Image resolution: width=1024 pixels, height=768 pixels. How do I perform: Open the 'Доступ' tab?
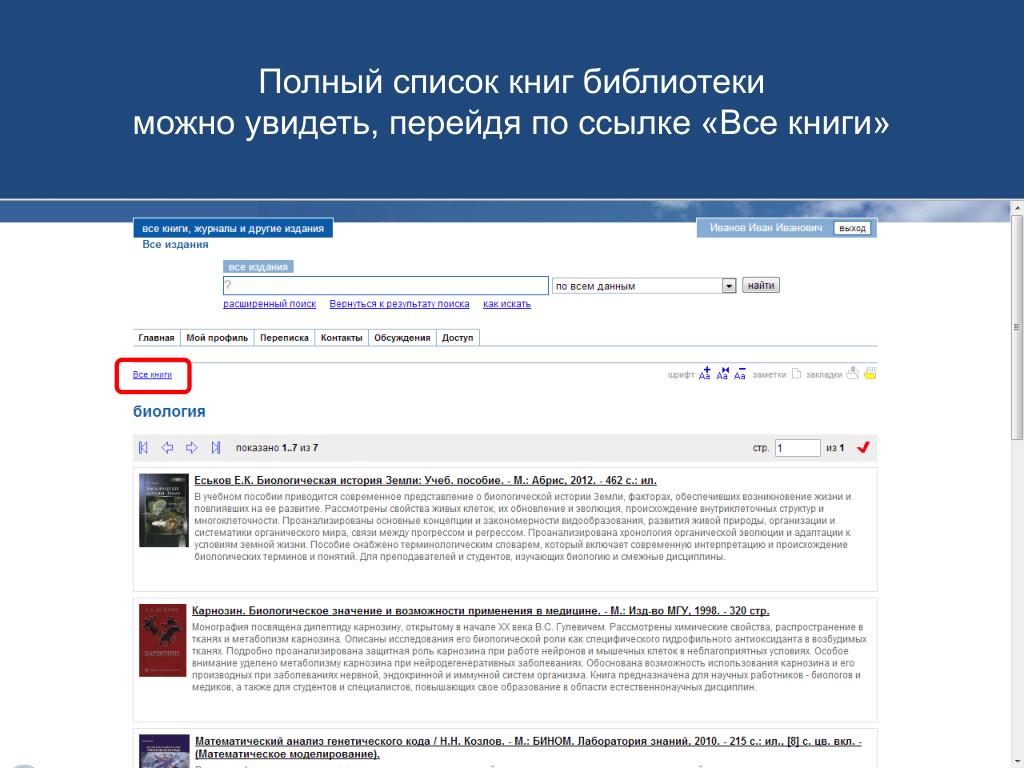click(x=457, y=338)
